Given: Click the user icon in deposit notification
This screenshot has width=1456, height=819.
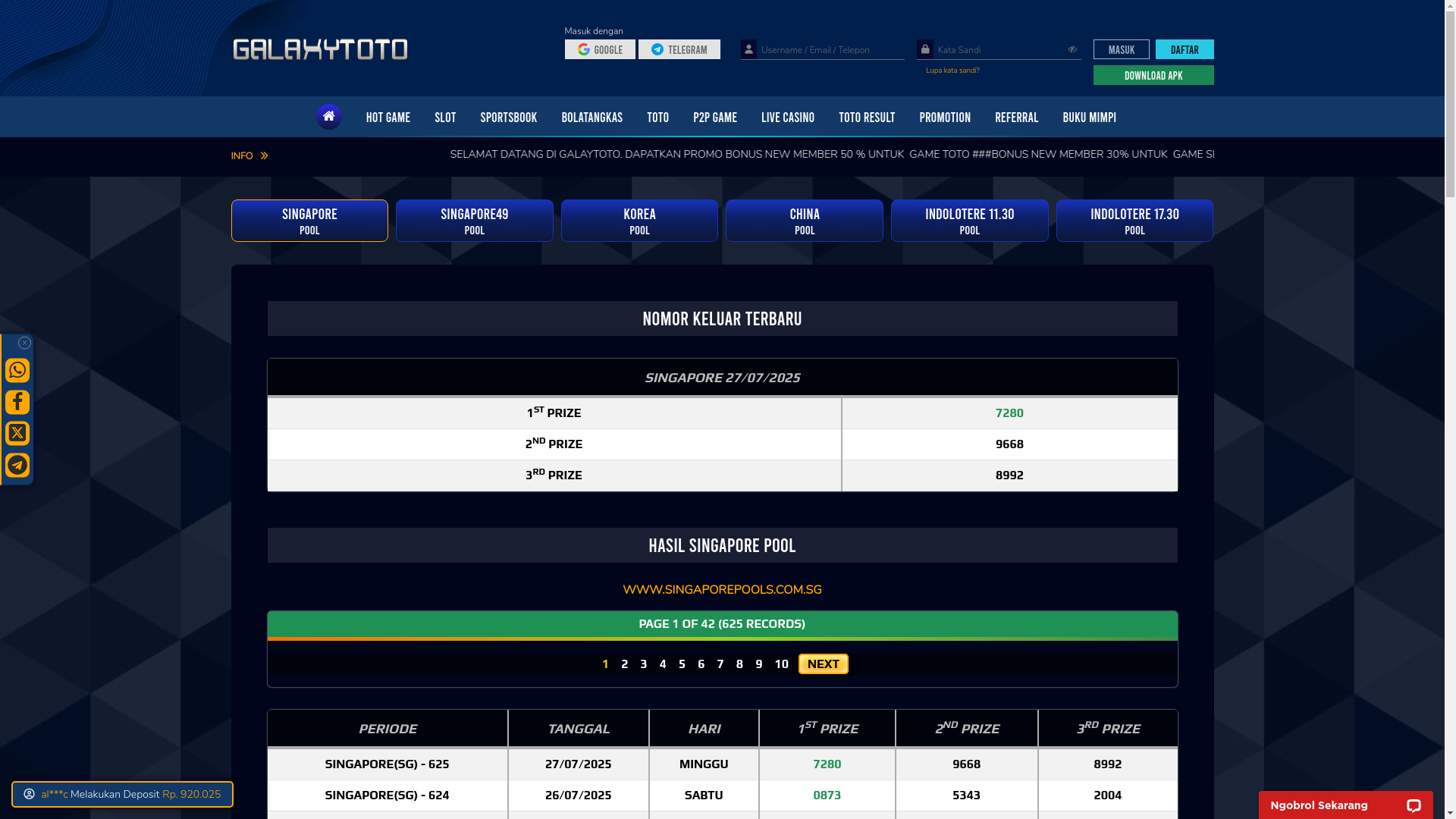Looking at the screenshot, I should (30, 794).
